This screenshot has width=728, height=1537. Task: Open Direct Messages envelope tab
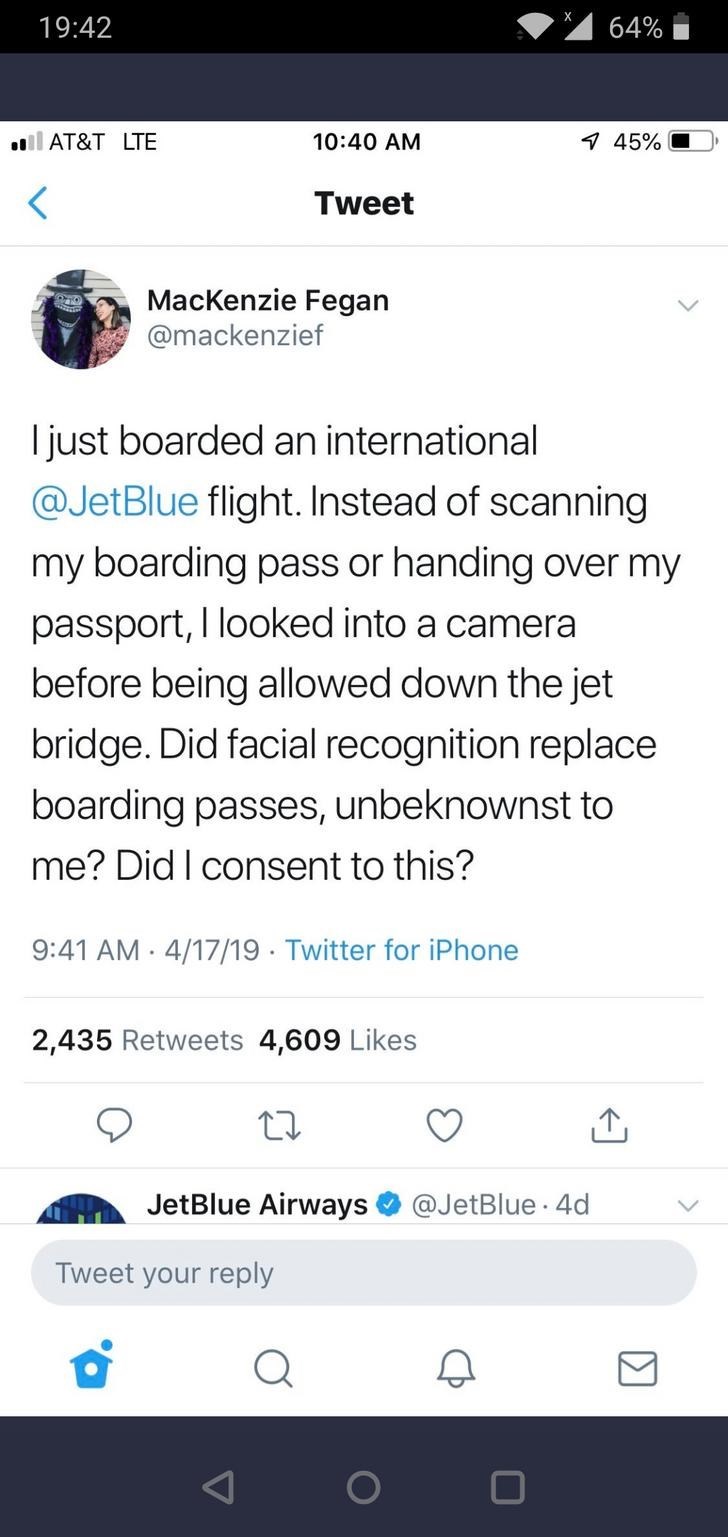coord(637,1368)
